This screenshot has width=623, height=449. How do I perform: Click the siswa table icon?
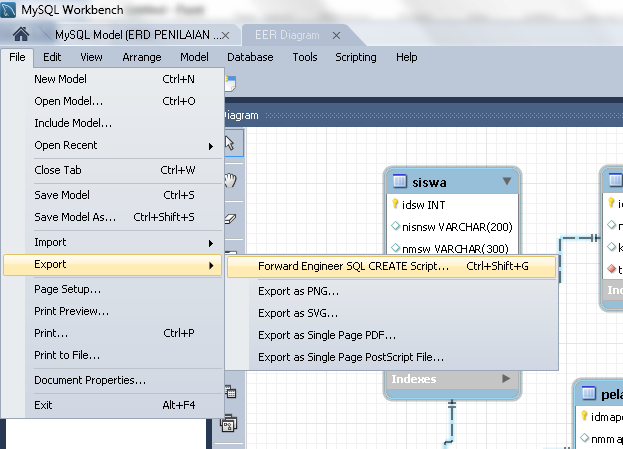pyautogui.click(x=400, y=182)
